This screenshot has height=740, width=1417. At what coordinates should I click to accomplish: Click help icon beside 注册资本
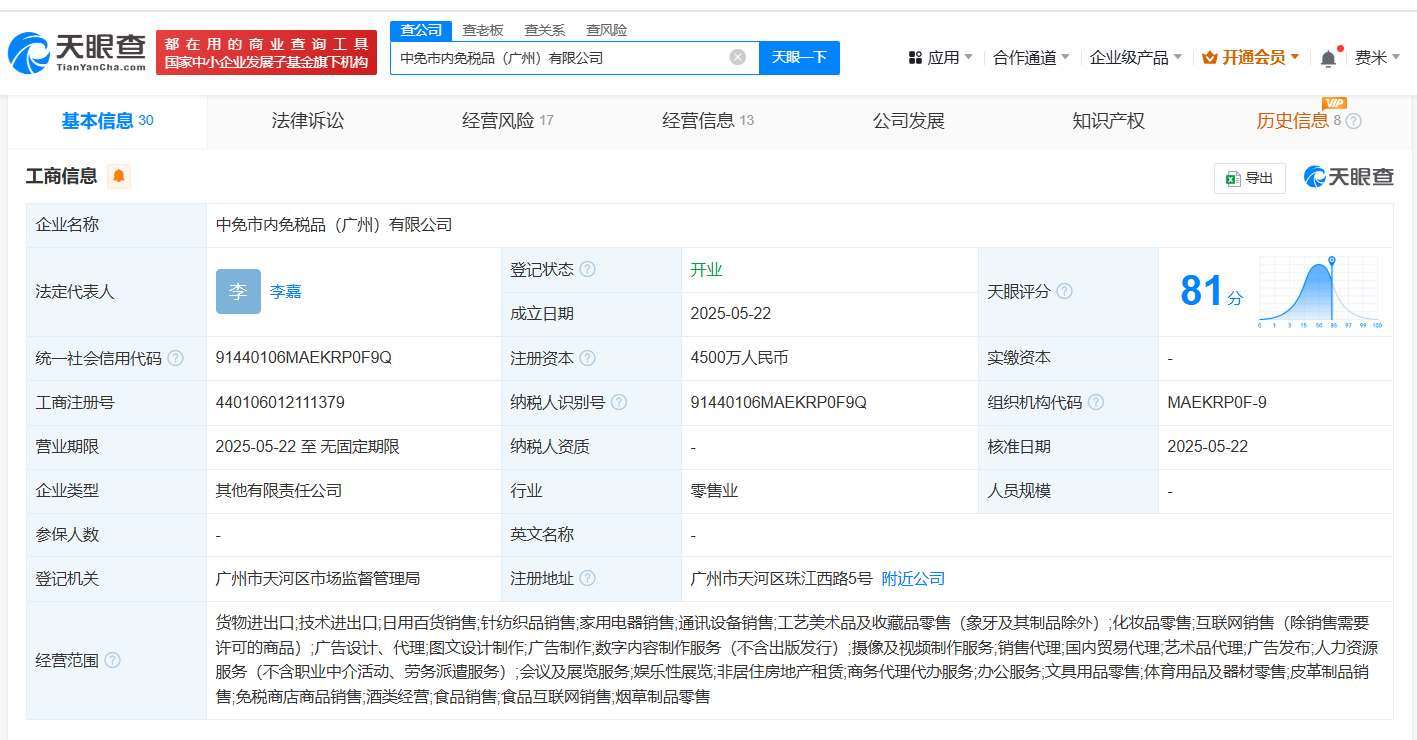[x=587, y=358]
